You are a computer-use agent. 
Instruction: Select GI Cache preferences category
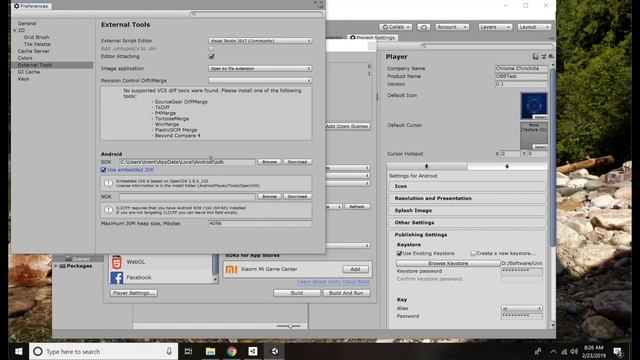(29, 72)
